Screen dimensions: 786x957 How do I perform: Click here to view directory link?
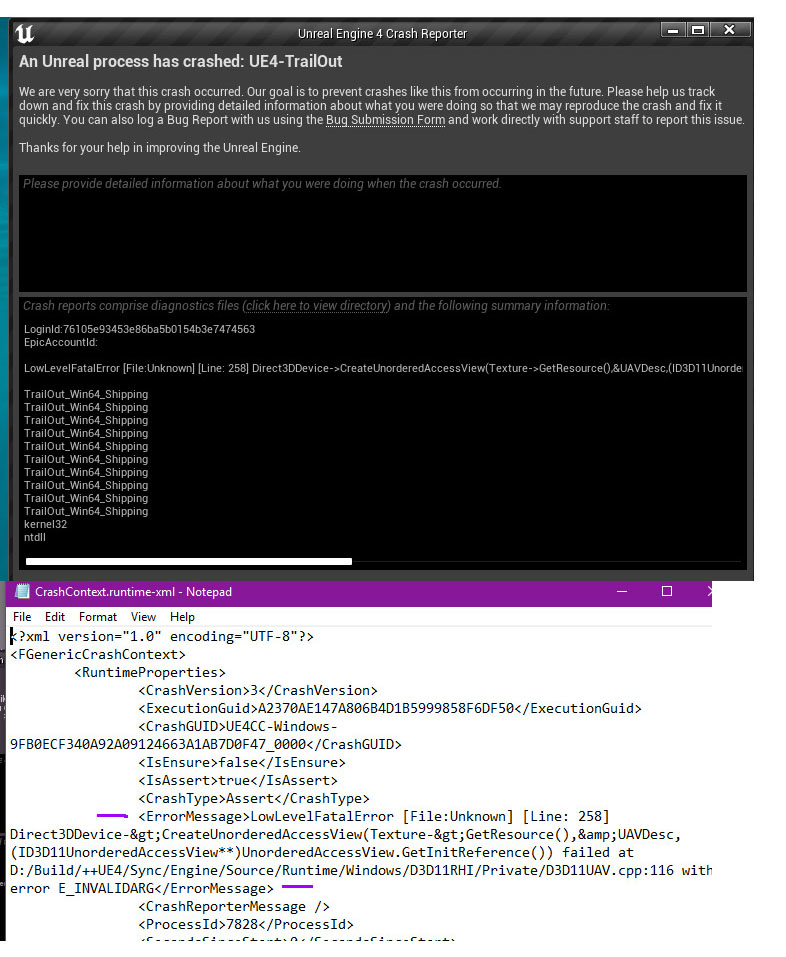click(x=316, y=306)
